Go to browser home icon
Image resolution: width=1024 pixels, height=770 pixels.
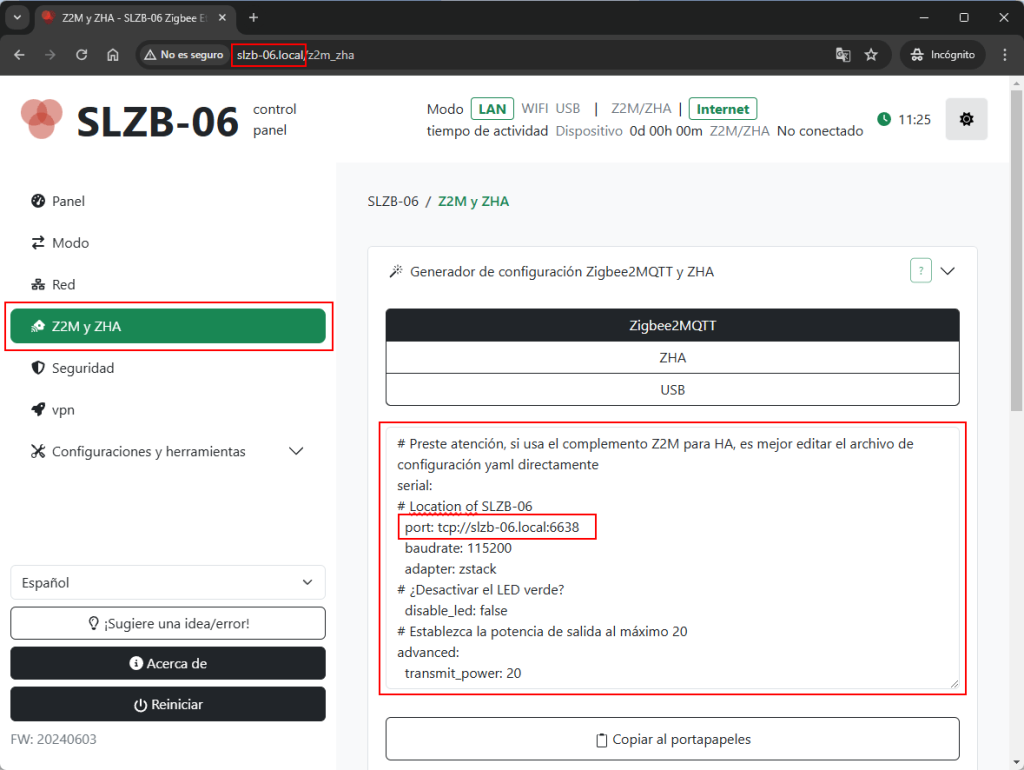click(x=113, y=55)
